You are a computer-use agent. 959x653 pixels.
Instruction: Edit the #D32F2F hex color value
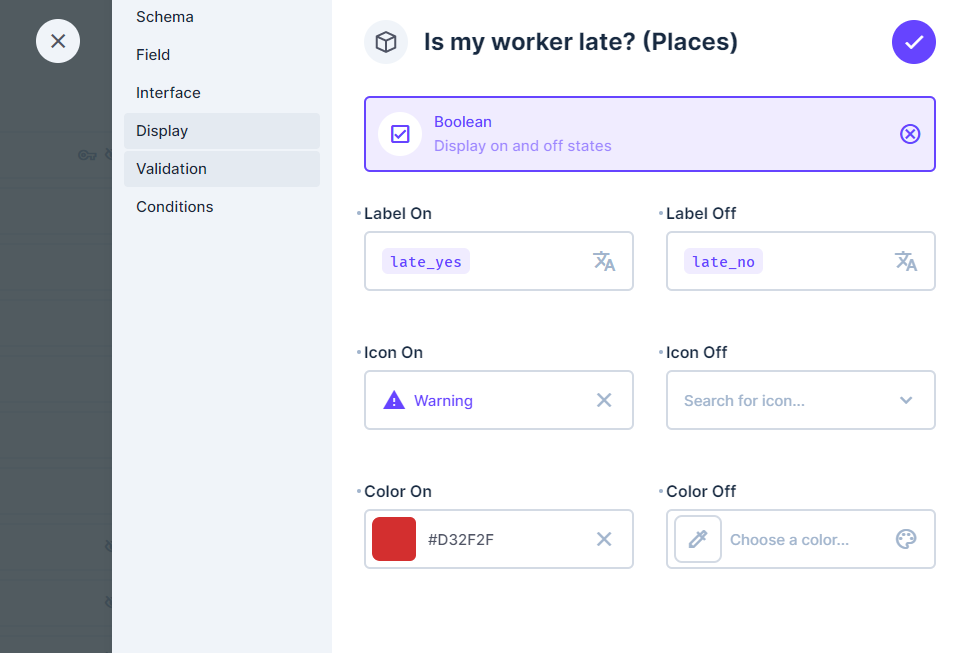click(461, 540)
